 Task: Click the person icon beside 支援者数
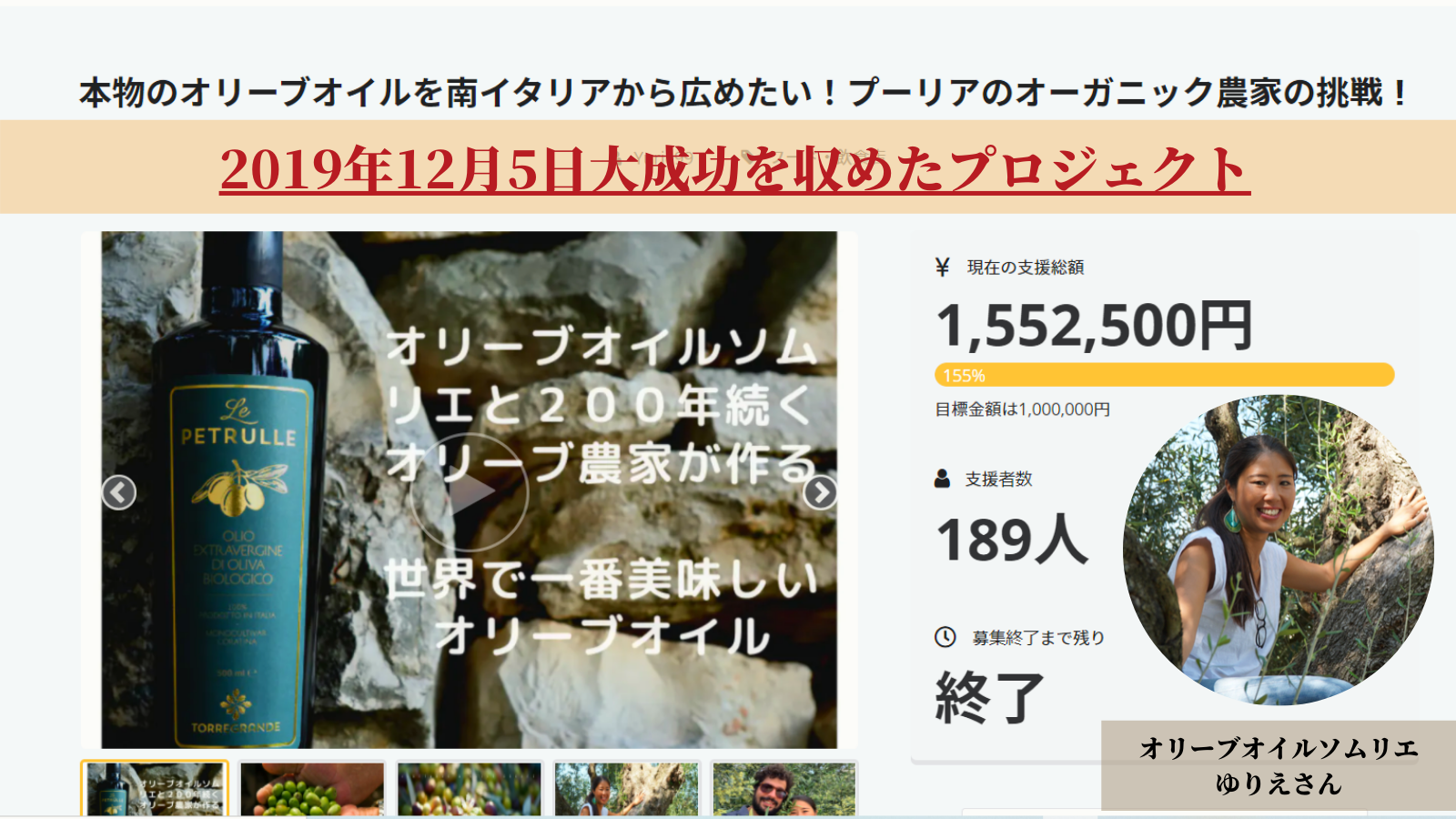click(x=943, y=479)
